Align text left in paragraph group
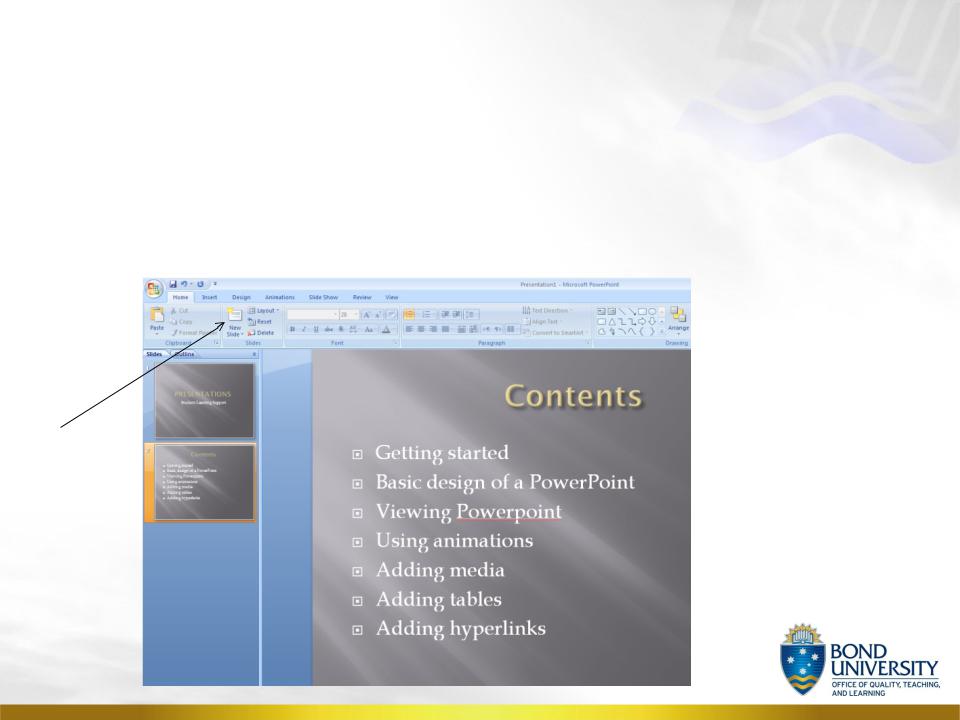This screenshot has width=960, height=720. click(x=410, y=329)
